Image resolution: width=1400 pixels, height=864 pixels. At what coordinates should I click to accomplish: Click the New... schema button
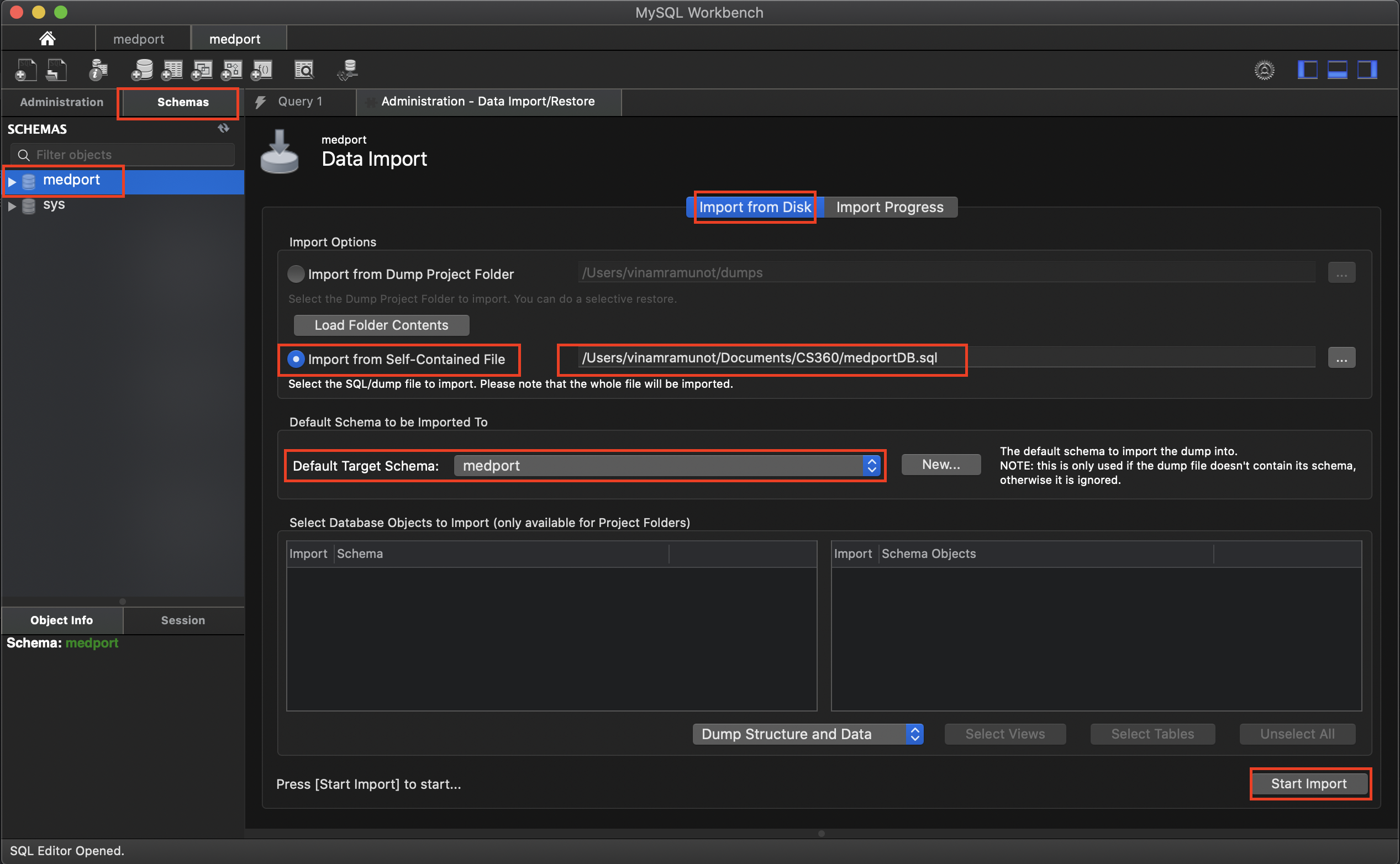940,465
